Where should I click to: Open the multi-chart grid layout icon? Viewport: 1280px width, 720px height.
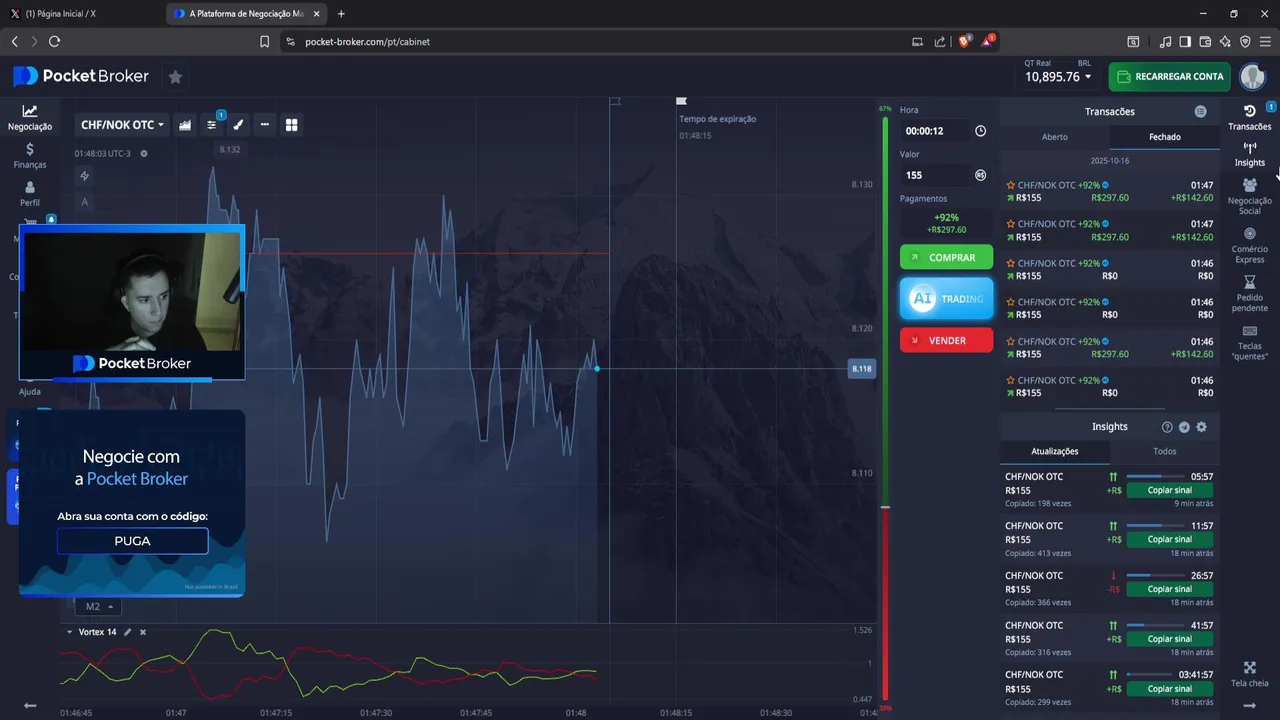tap(292, 125)
